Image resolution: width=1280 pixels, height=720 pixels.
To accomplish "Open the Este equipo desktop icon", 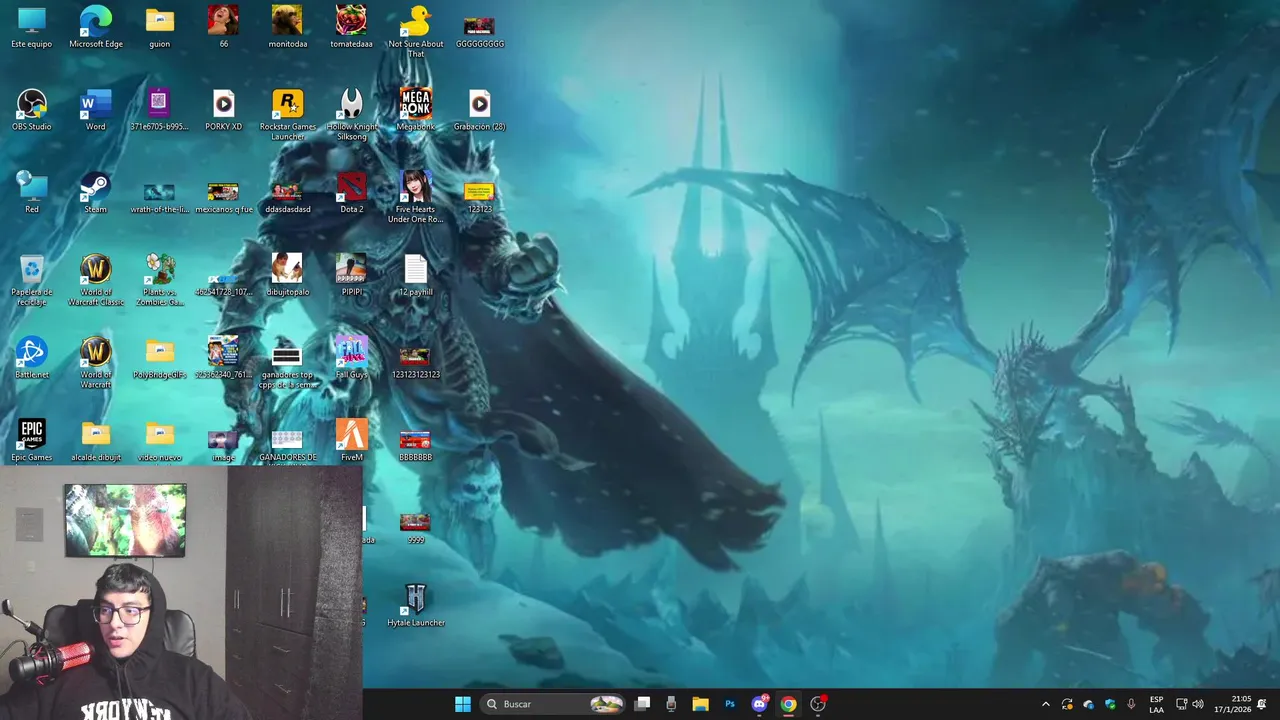I will click(32, 27).
